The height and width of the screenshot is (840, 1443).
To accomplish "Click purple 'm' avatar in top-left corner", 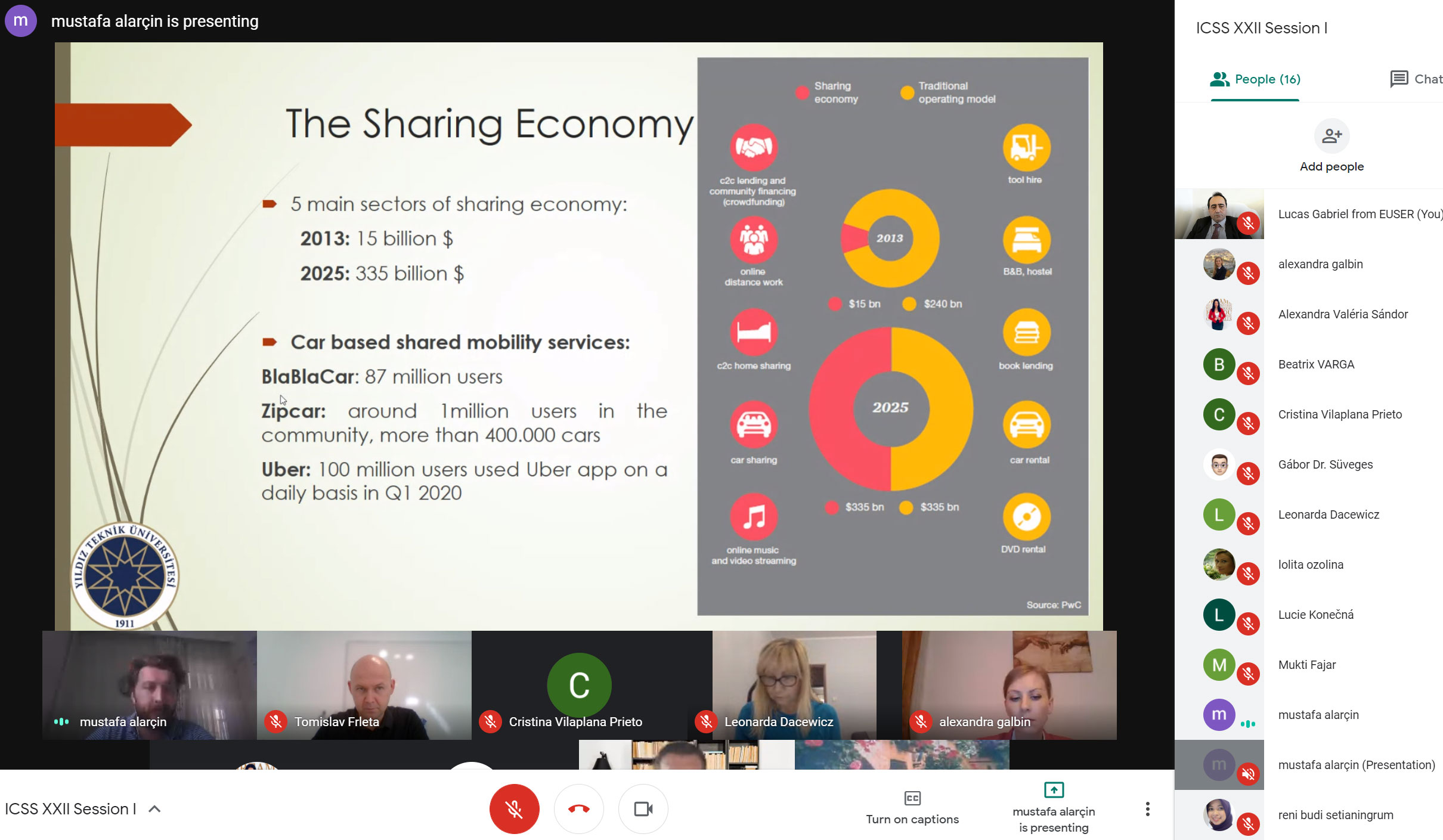I will coord(20,20).
